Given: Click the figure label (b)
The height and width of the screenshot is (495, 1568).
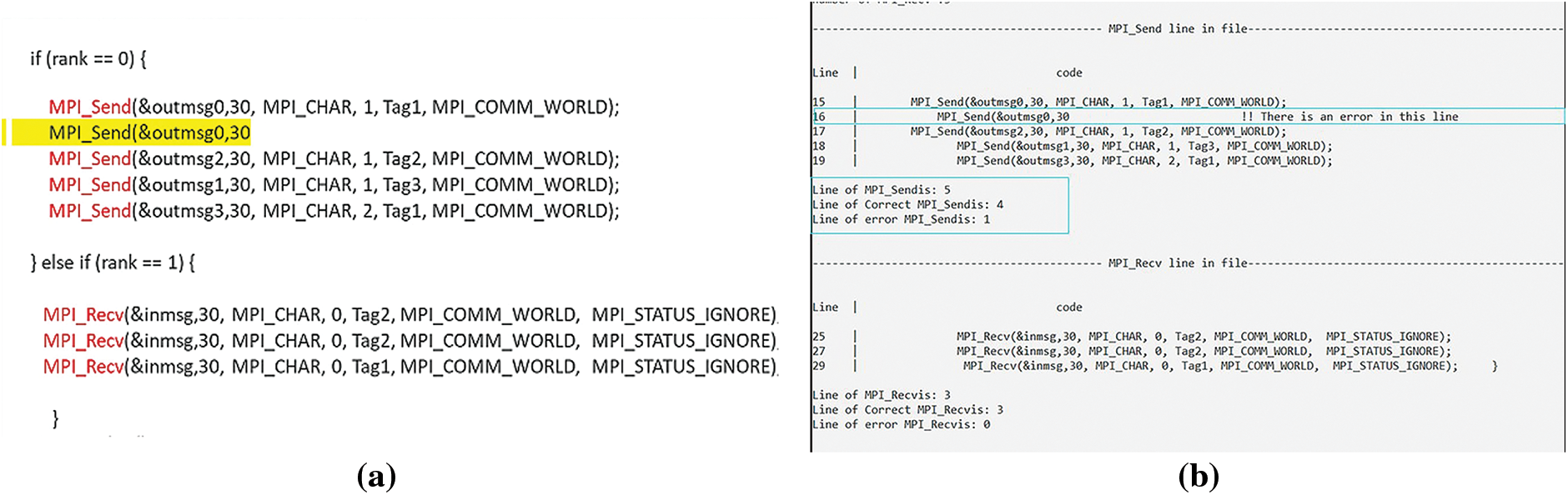Looking at the screenshot, I should pos(1199,476).
